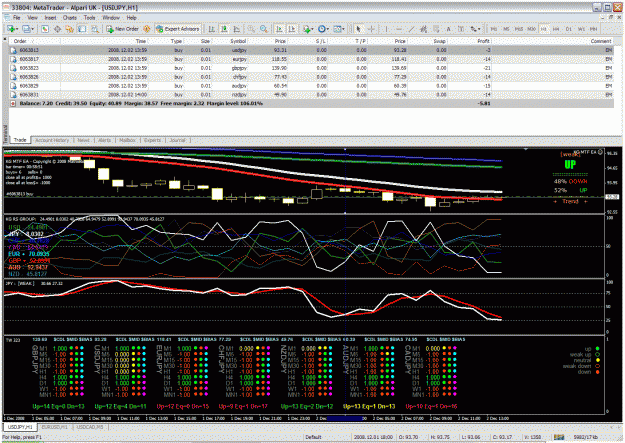The height and width of the screenshot is (443, 625).
Task: Click the New Order toolbar button
Action: (122, 29)
